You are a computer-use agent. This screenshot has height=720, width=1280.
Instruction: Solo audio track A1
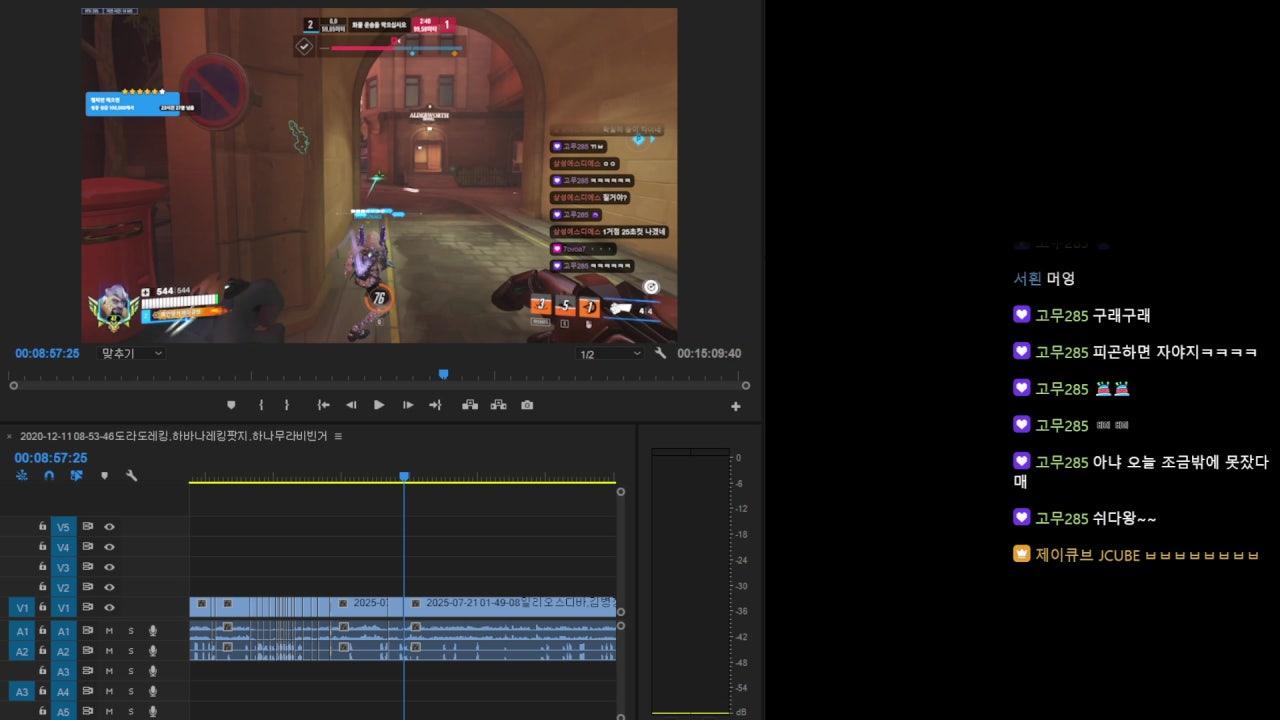130,630
